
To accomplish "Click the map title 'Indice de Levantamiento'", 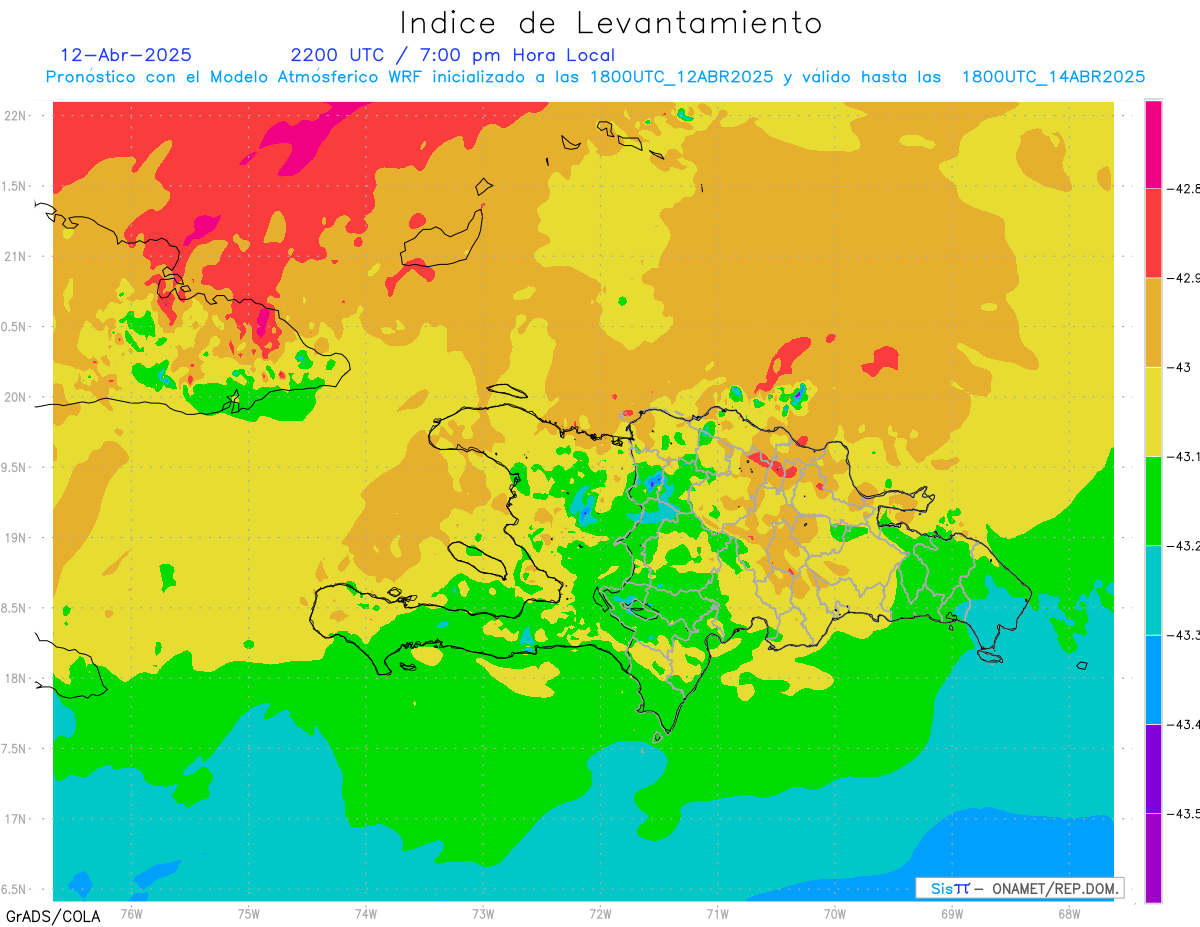I will 611,22.
